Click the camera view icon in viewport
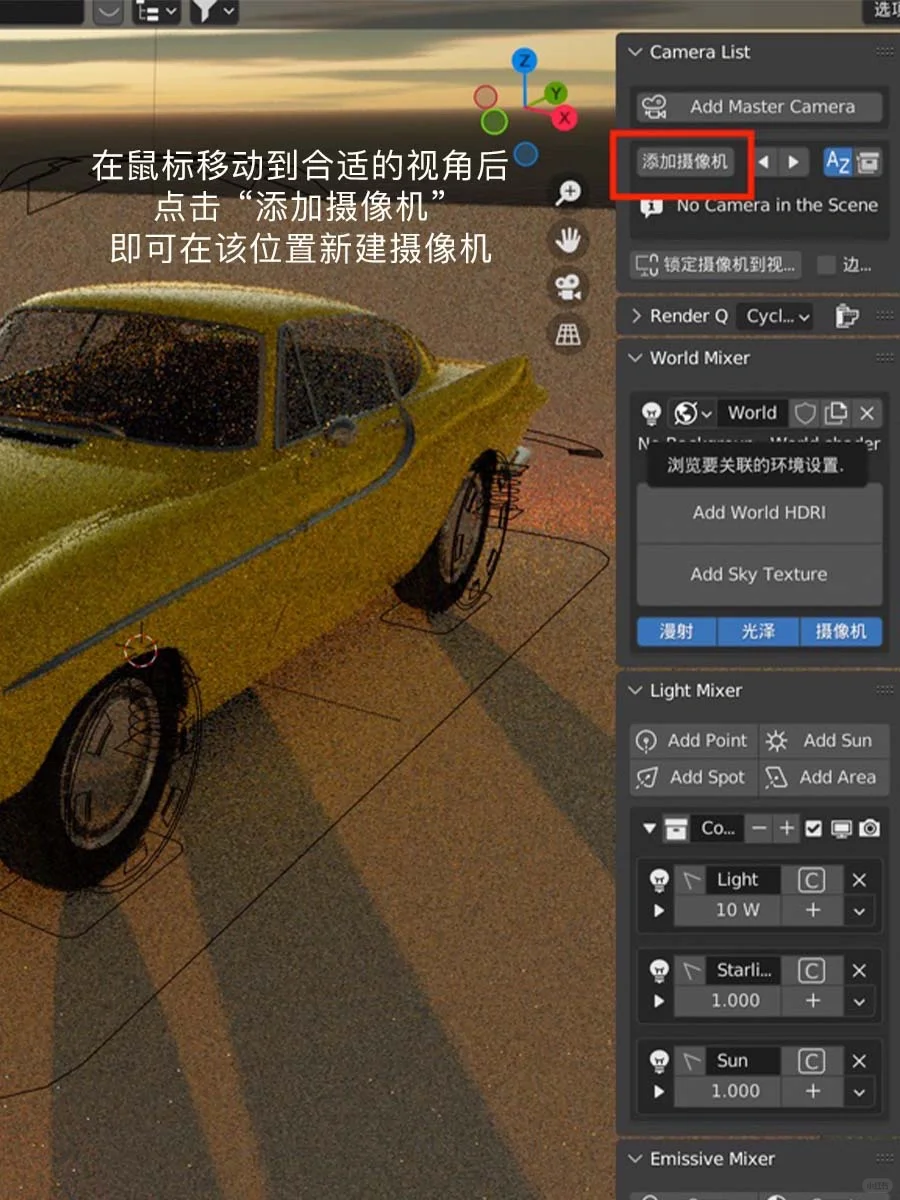Viewport: 900px width, 1200px height. tap(568, 287)
